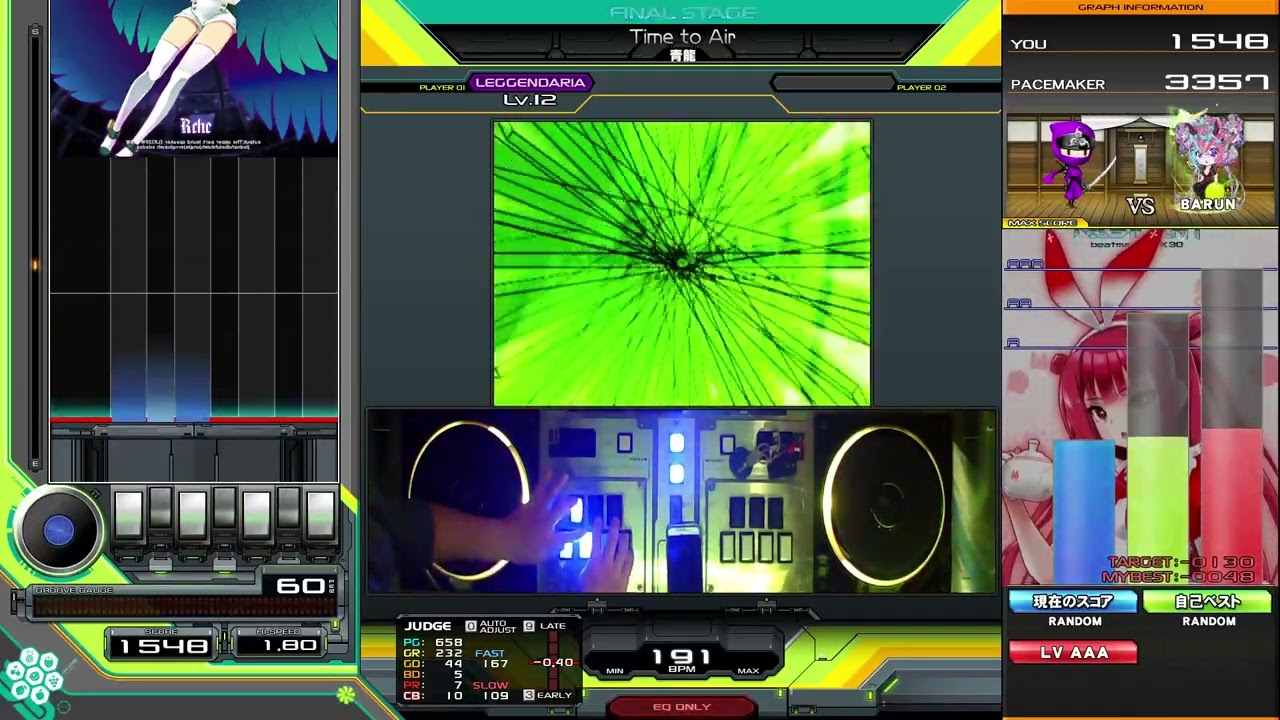Click the BPM MIN label
Screen dimensions: 1280x720
pyautogui.click(x=615, y=671)
